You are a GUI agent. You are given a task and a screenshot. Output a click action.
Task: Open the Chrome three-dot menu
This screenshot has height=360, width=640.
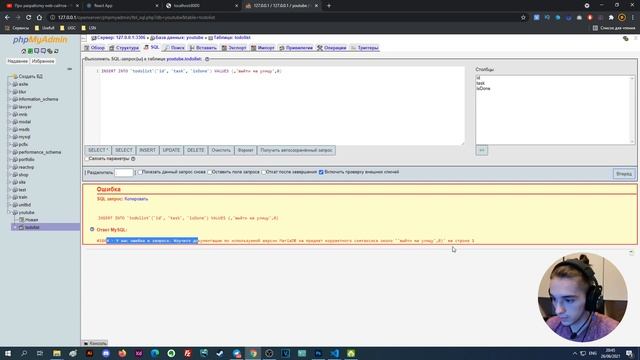(633, 18)
